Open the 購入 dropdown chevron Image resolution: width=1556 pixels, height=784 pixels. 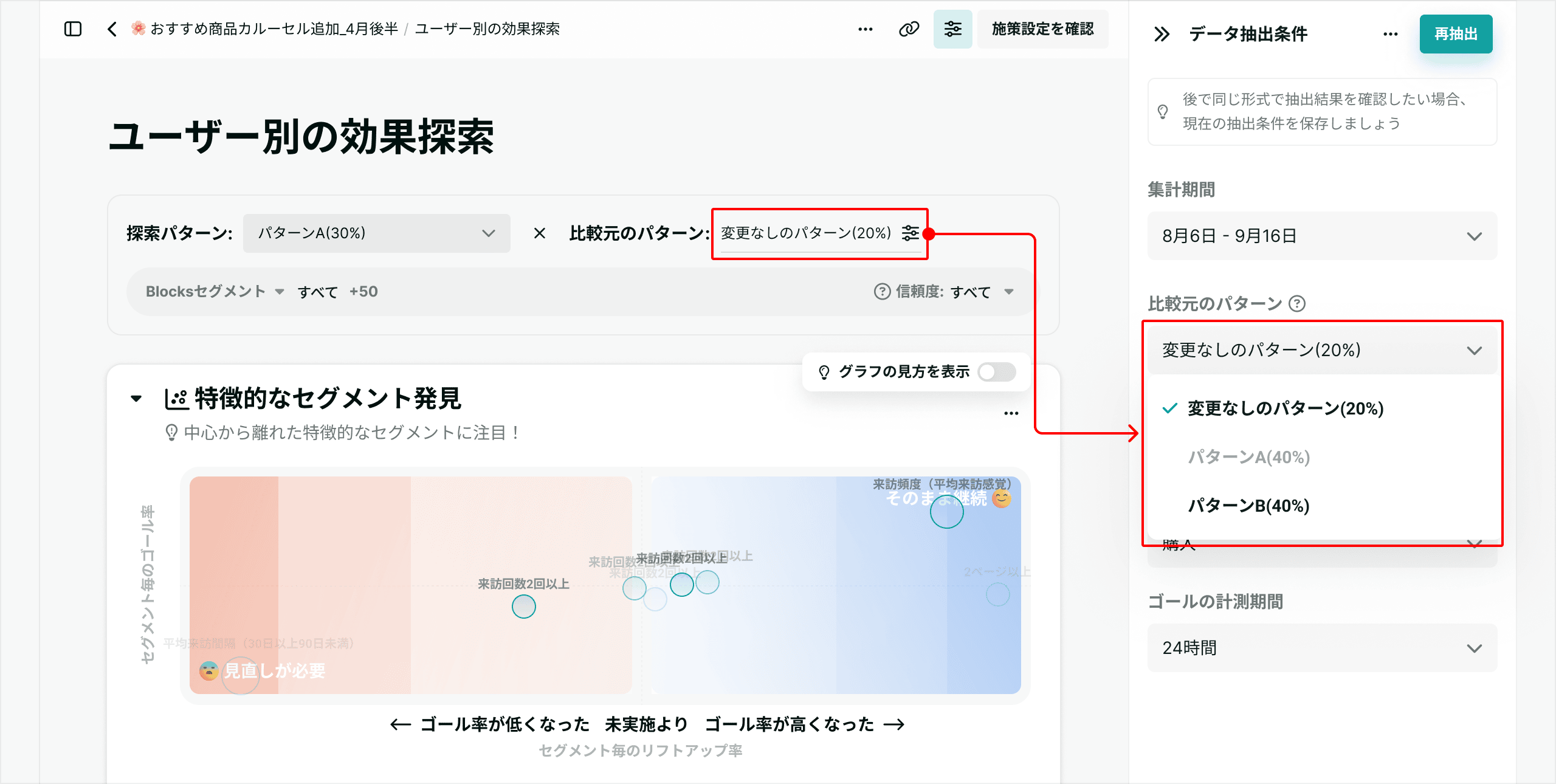pos(1475,543)
